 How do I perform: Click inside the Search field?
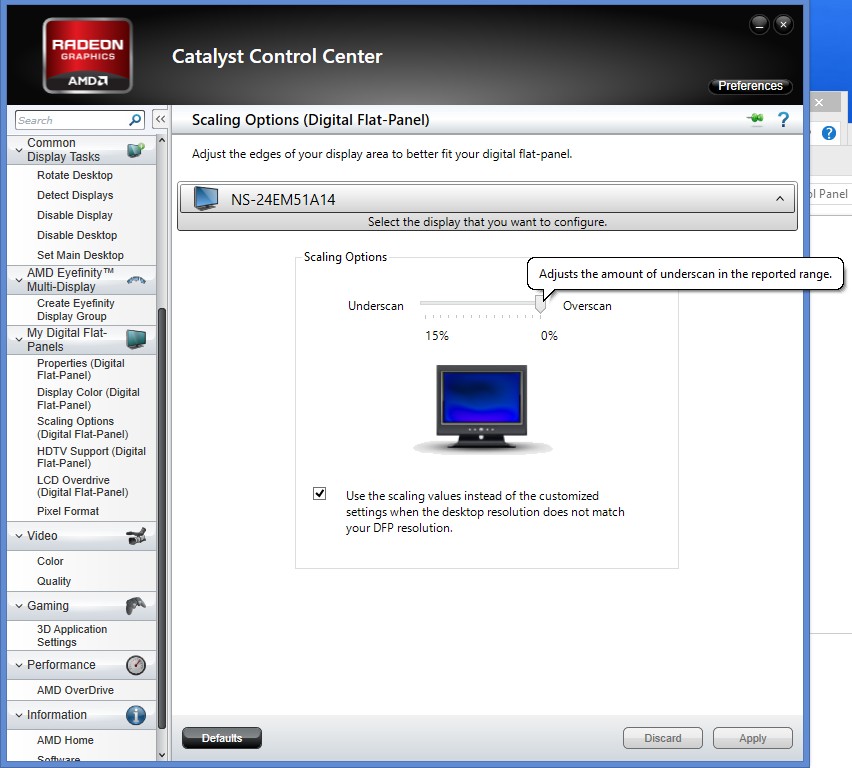pos(70,119)
